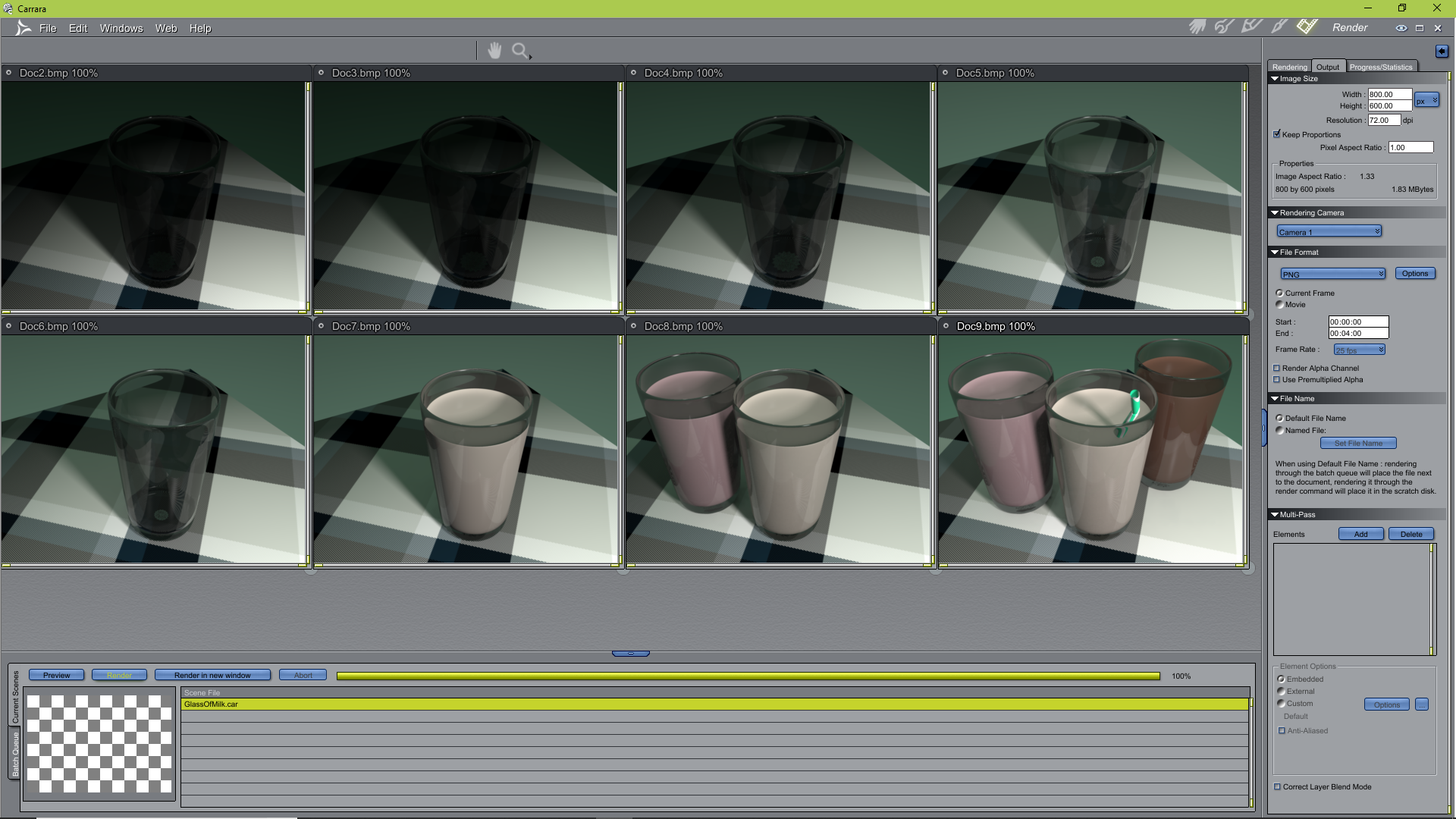Viewport: 1456px width, 819px height.
Task: Switch to the Progress/Statistics tab
Action: point(1380,67)
